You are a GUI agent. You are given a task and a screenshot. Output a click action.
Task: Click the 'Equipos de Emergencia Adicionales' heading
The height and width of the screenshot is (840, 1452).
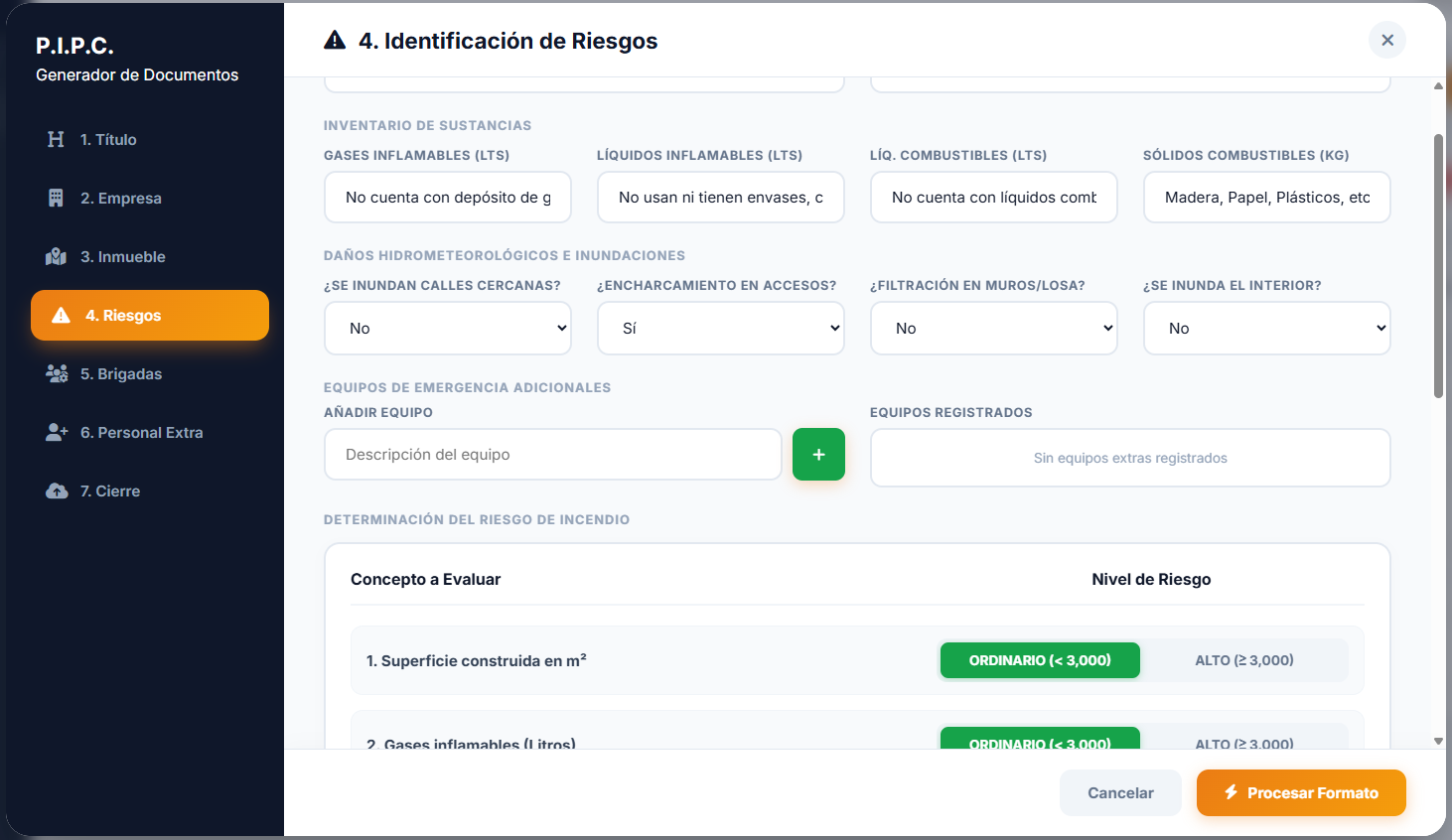tap(467, 387)
